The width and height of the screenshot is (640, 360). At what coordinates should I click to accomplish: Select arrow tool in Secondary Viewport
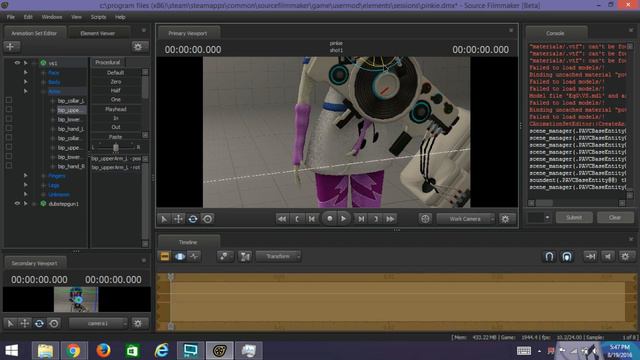click(x=11, y=324)
